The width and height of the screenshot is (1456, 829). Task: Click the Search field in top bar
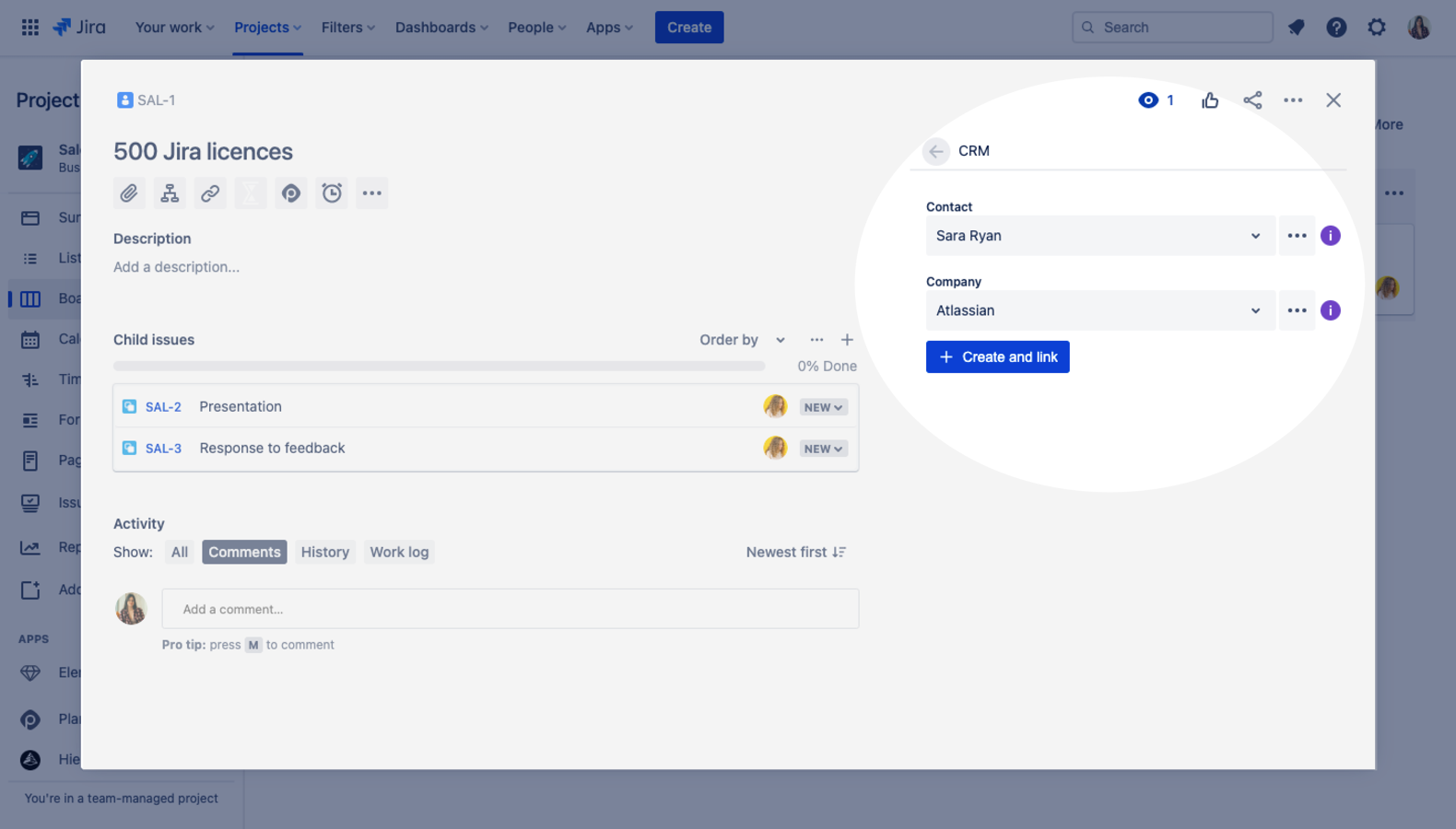click(1172, 28)
